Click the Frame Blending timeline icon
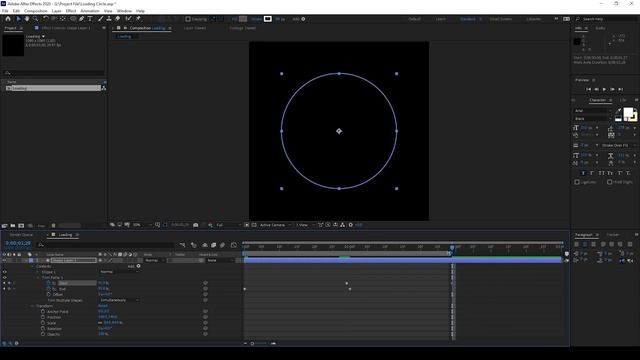The image size is (640, 360). 213,245
